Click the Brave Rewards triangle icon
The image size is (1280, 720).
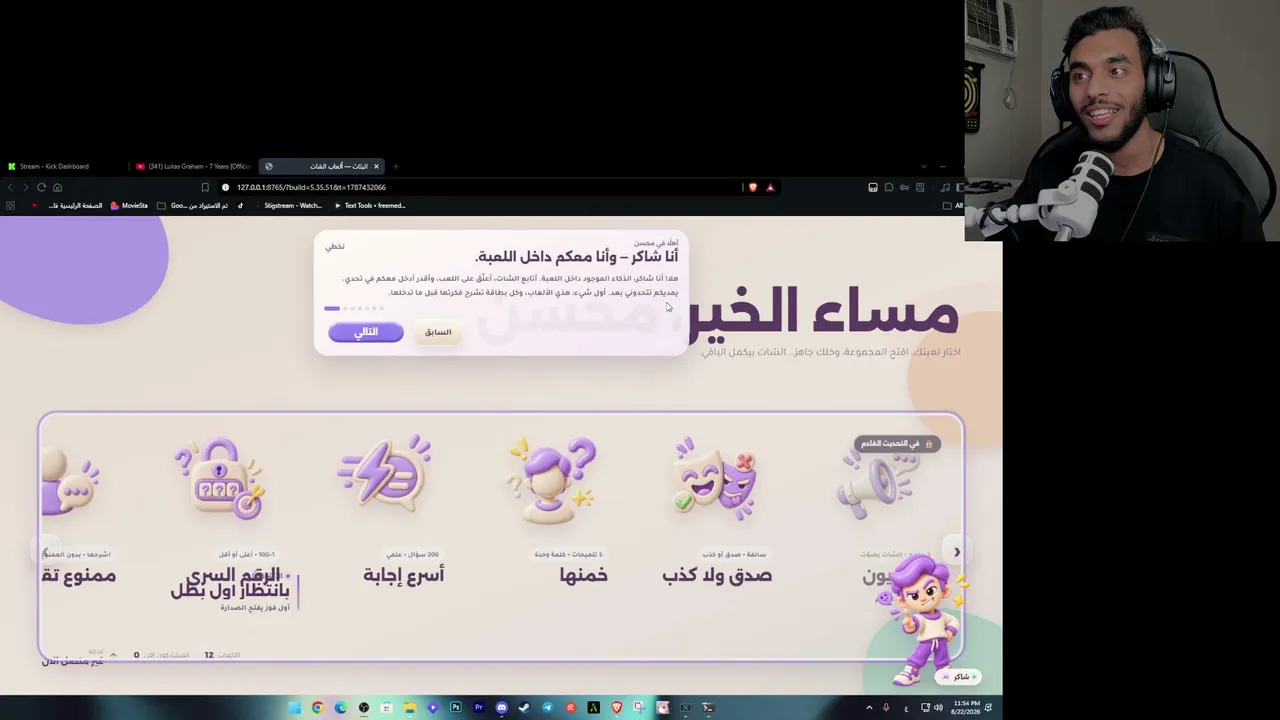[770, 187]
